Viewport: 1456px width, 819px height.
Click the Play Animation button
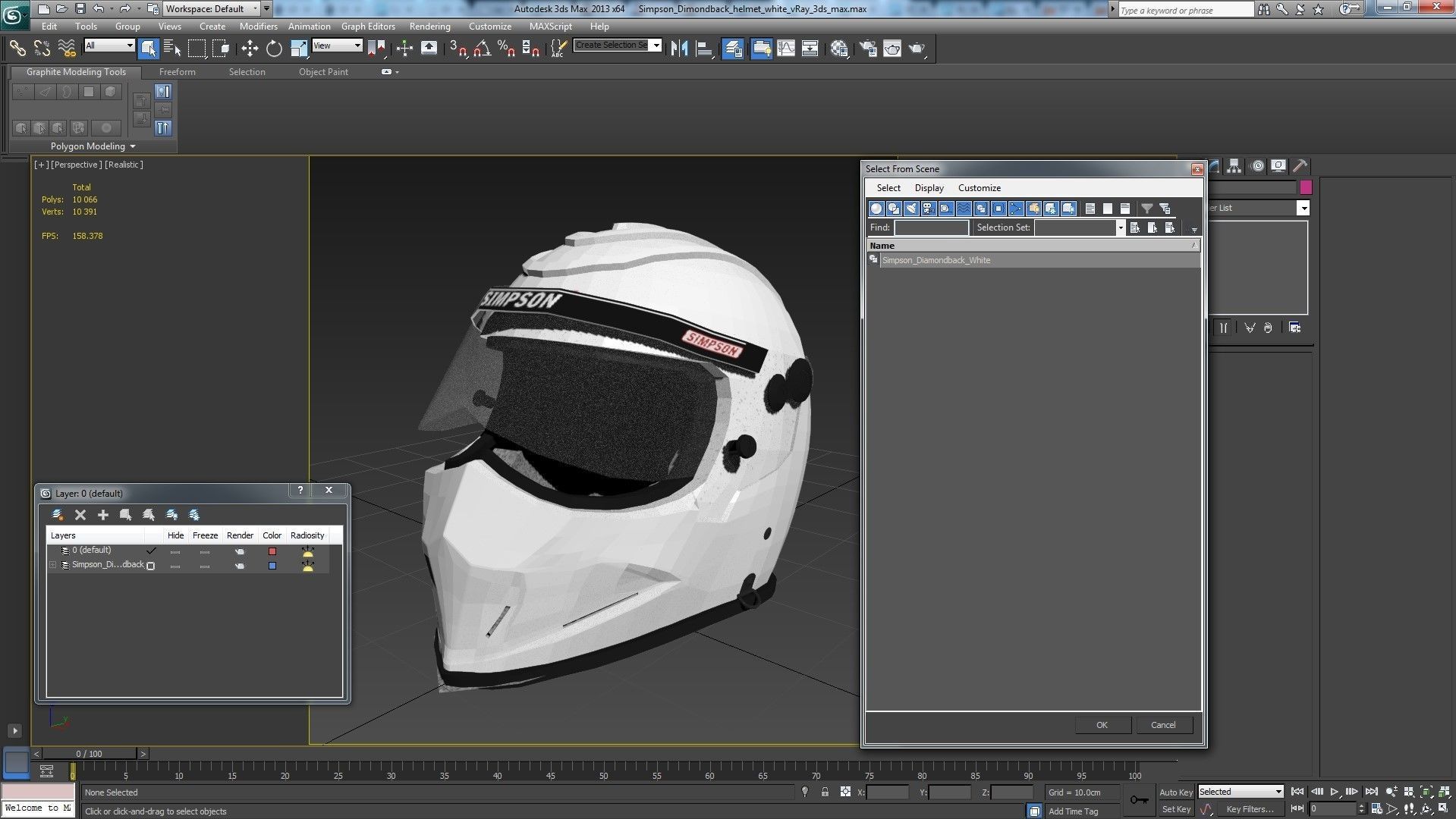coord(1335,792)
